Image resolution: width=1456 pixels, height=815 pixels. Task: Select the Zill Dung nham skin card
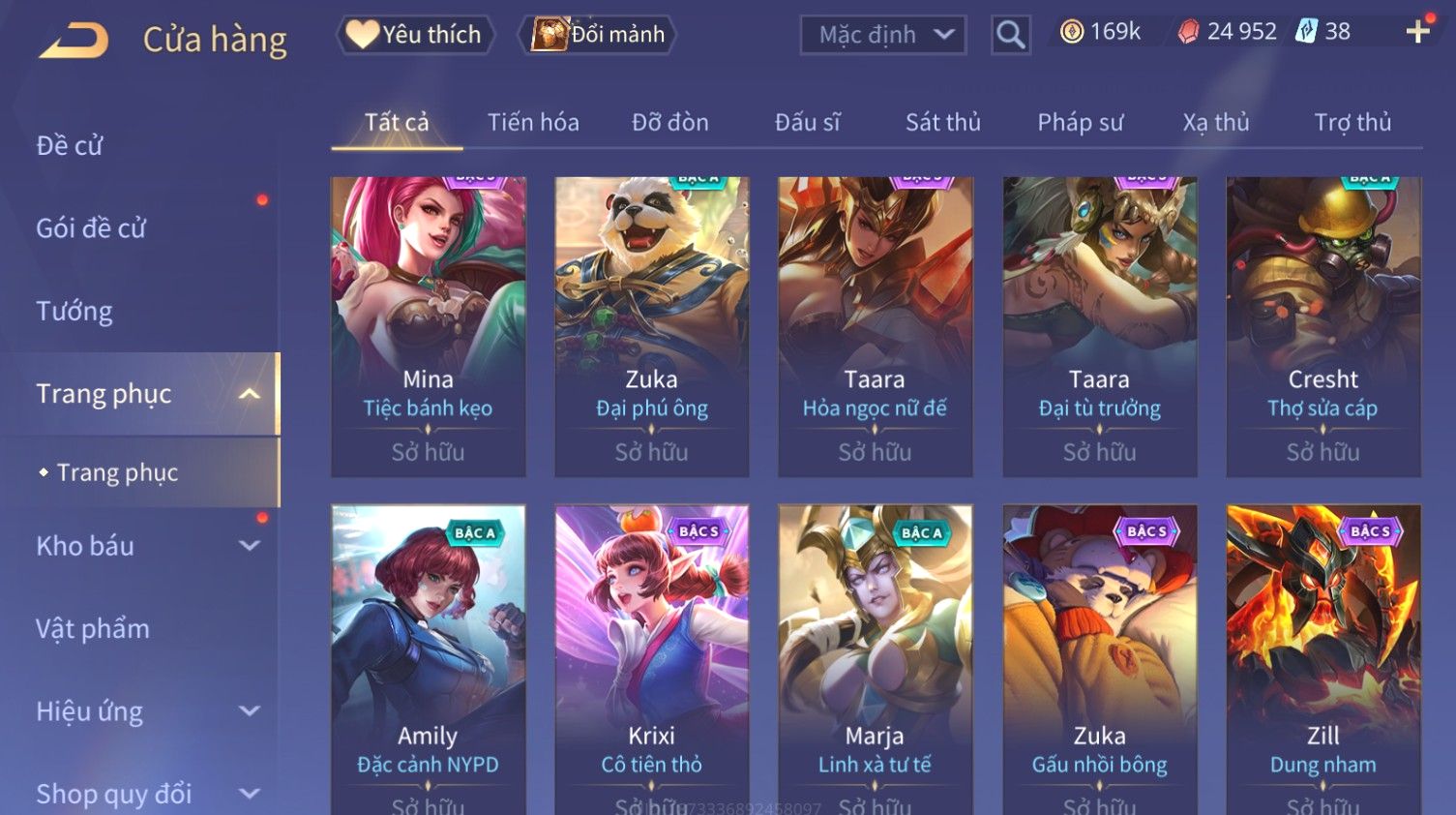[1323, 659]
